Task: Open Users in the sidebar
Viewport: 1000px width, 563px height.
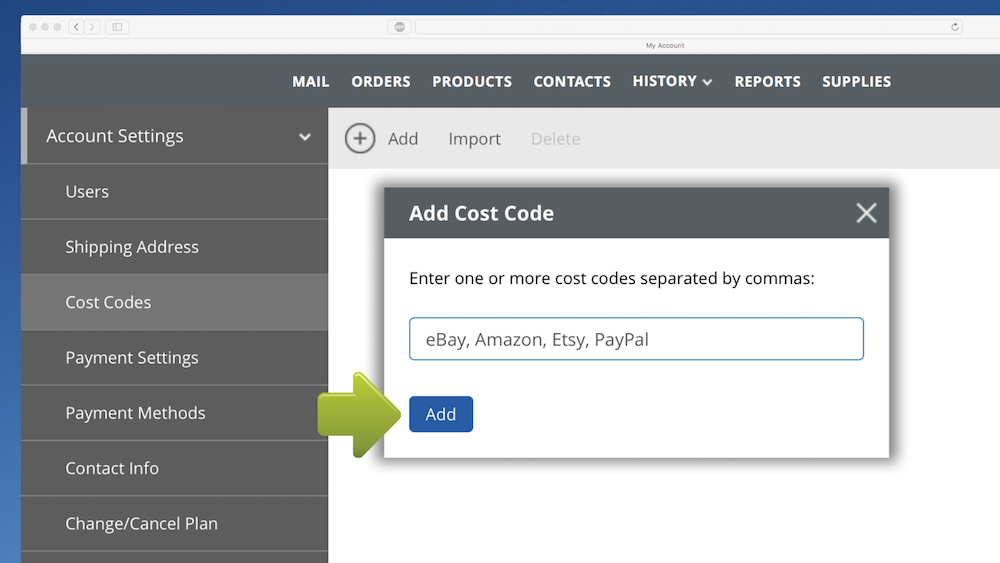Action: click(174, 191)
